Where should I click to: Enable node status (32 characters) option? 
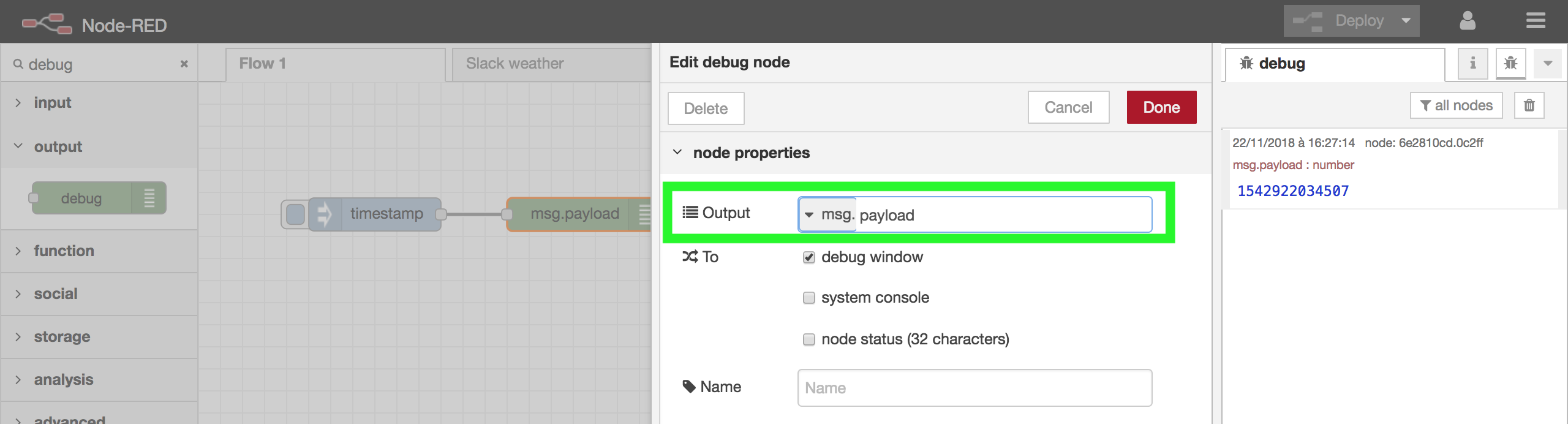tap(809, 339)
